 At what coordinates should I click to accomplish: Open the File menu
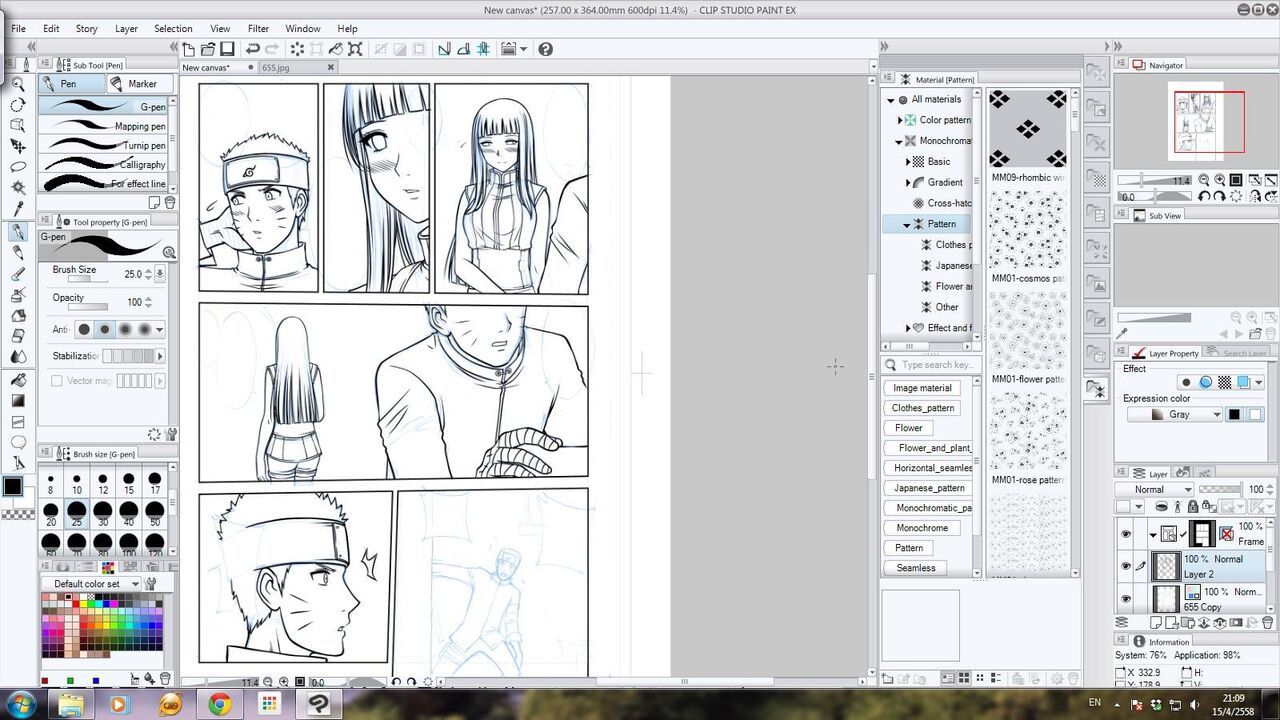pos(18,29)
